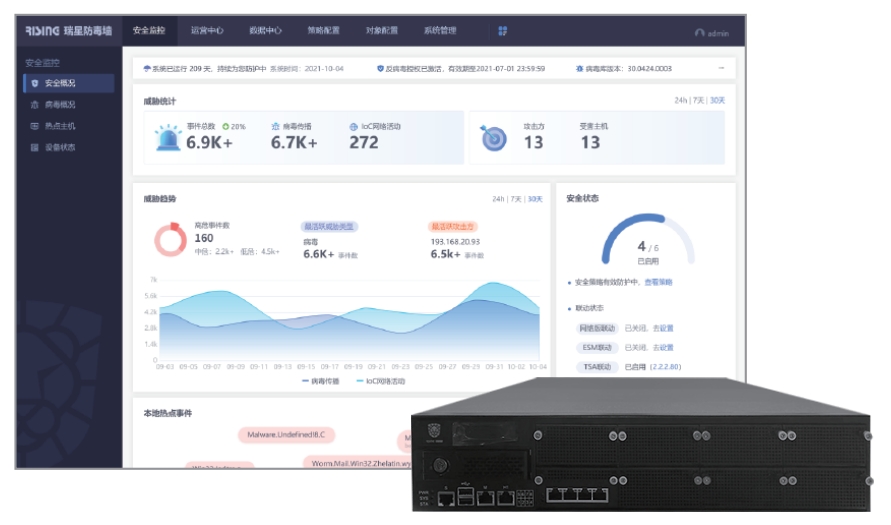The width and height of the screenshot is (891, 525).
Task: Select 30天 range in 威胁统计 panel
Action: point(718,101)
